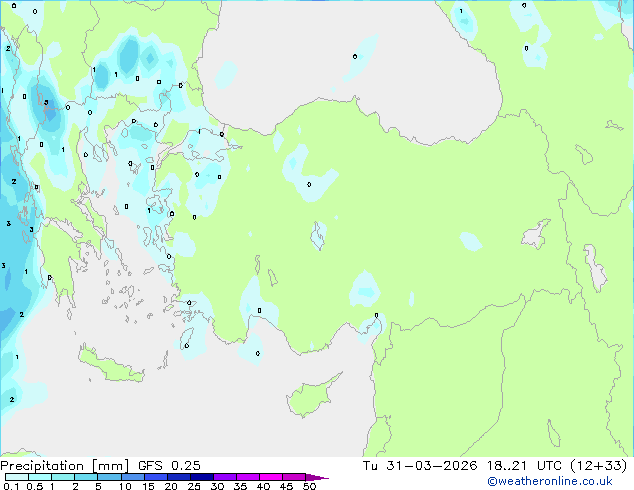Click the 0.1–0.5 mm legend color swatch
The image size is (634, 490).
coord(17,477)
